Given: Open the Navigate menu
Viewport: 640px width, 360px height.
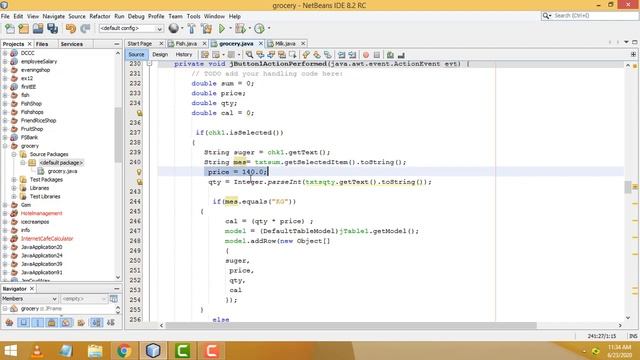Looking at the screenshot, I should click(x=53, y=16).
